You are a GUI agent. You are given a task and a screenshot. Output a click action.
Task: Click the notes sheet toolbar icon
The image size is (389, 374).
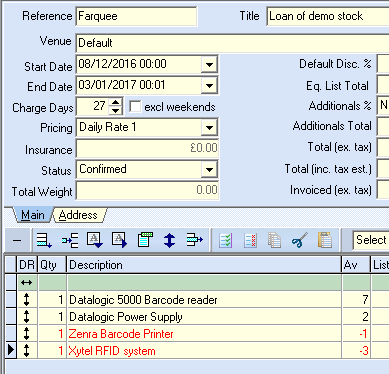pyautogui.click(x=145, y=240)
